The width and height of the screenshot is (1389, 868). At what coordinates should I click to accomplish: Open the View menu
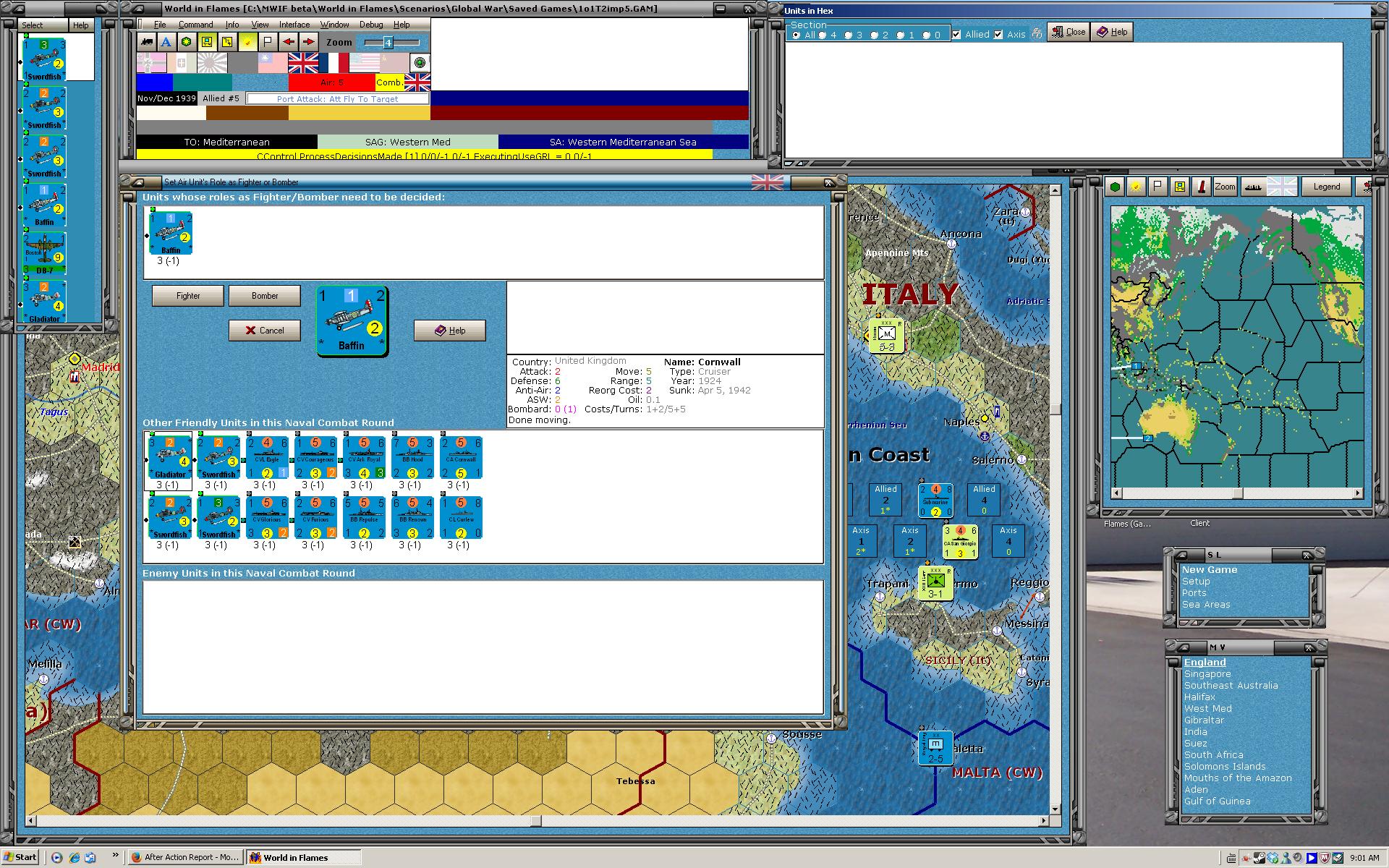coord(260,25)
